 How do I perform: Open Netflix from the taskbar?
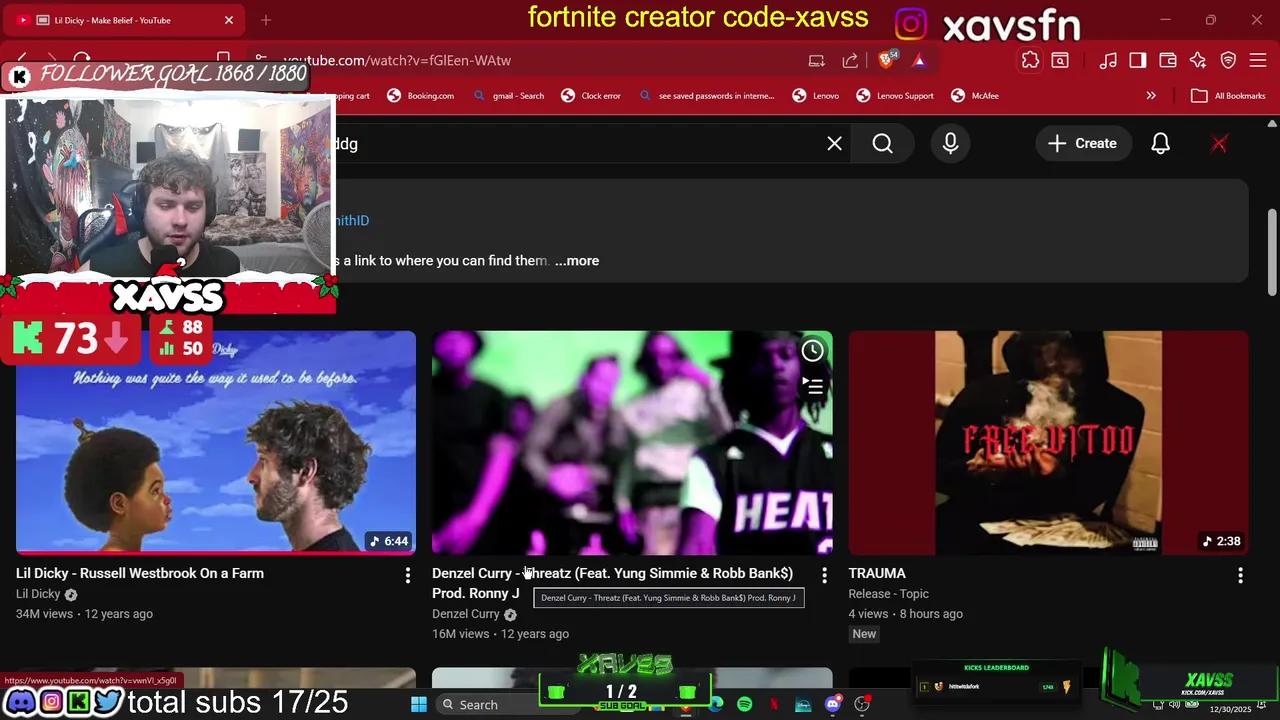tap(774, 704)
